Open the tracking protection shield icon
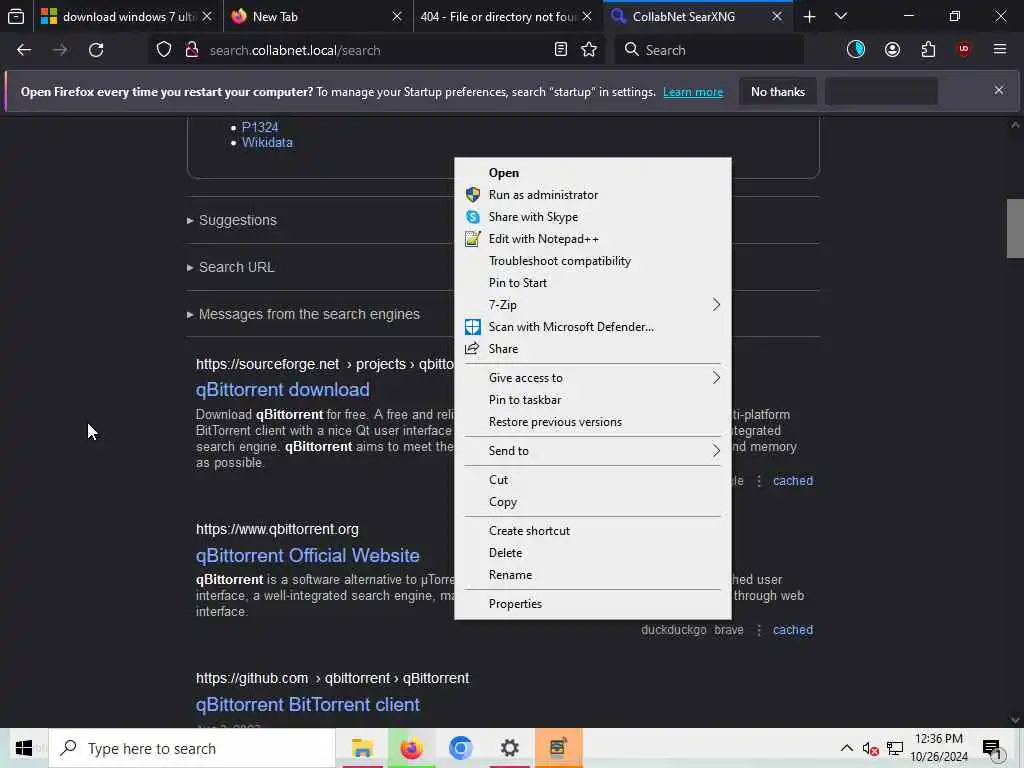This screenshot has height=768, width=1024. pos(164,50)
